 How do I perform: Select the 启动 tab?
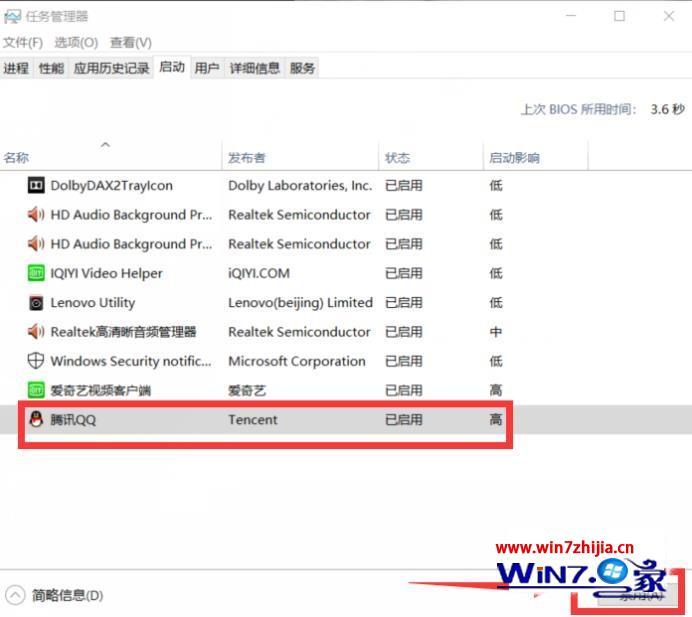click(172, 67)
